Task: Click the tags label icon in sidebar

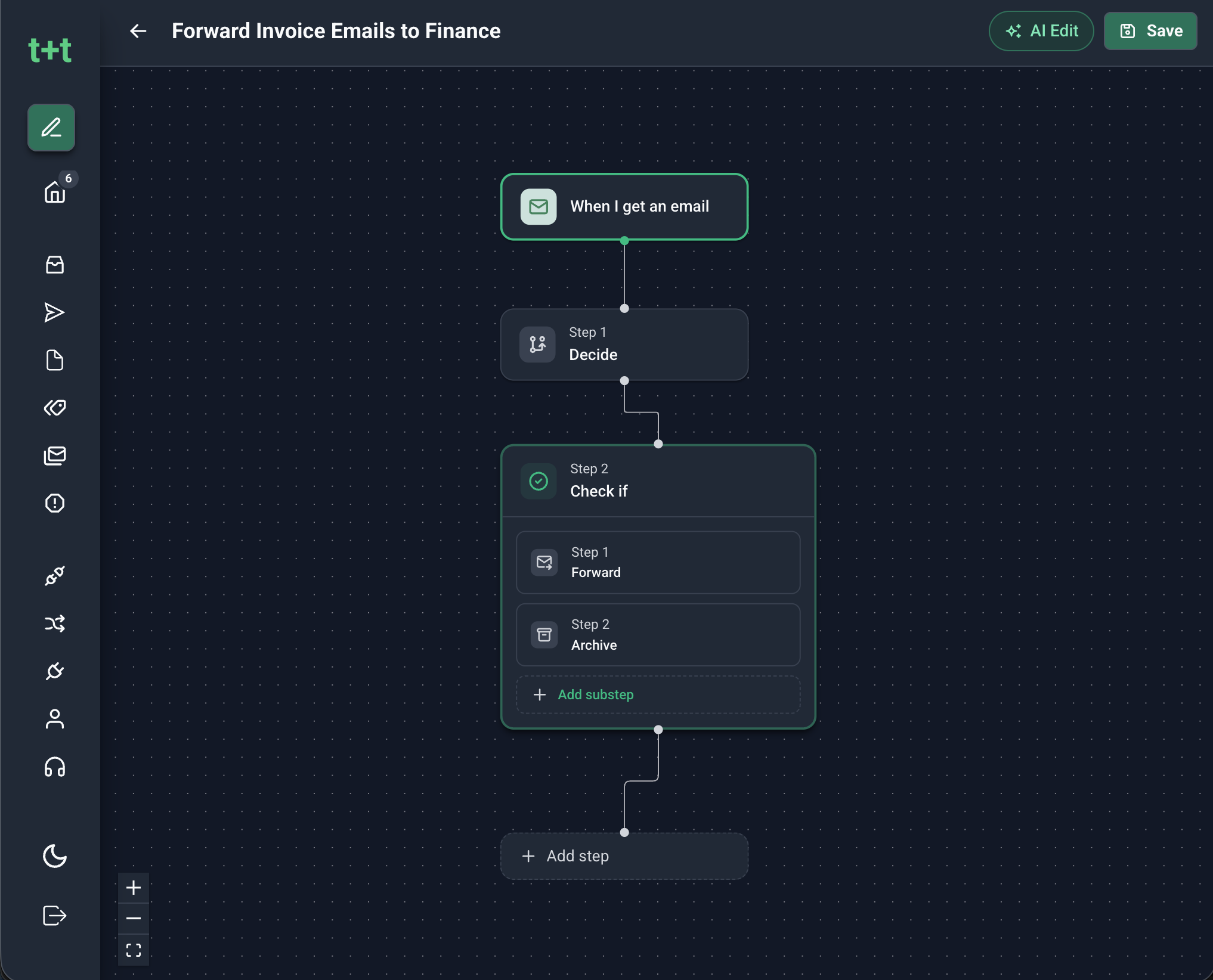Action: click(55, 408)
